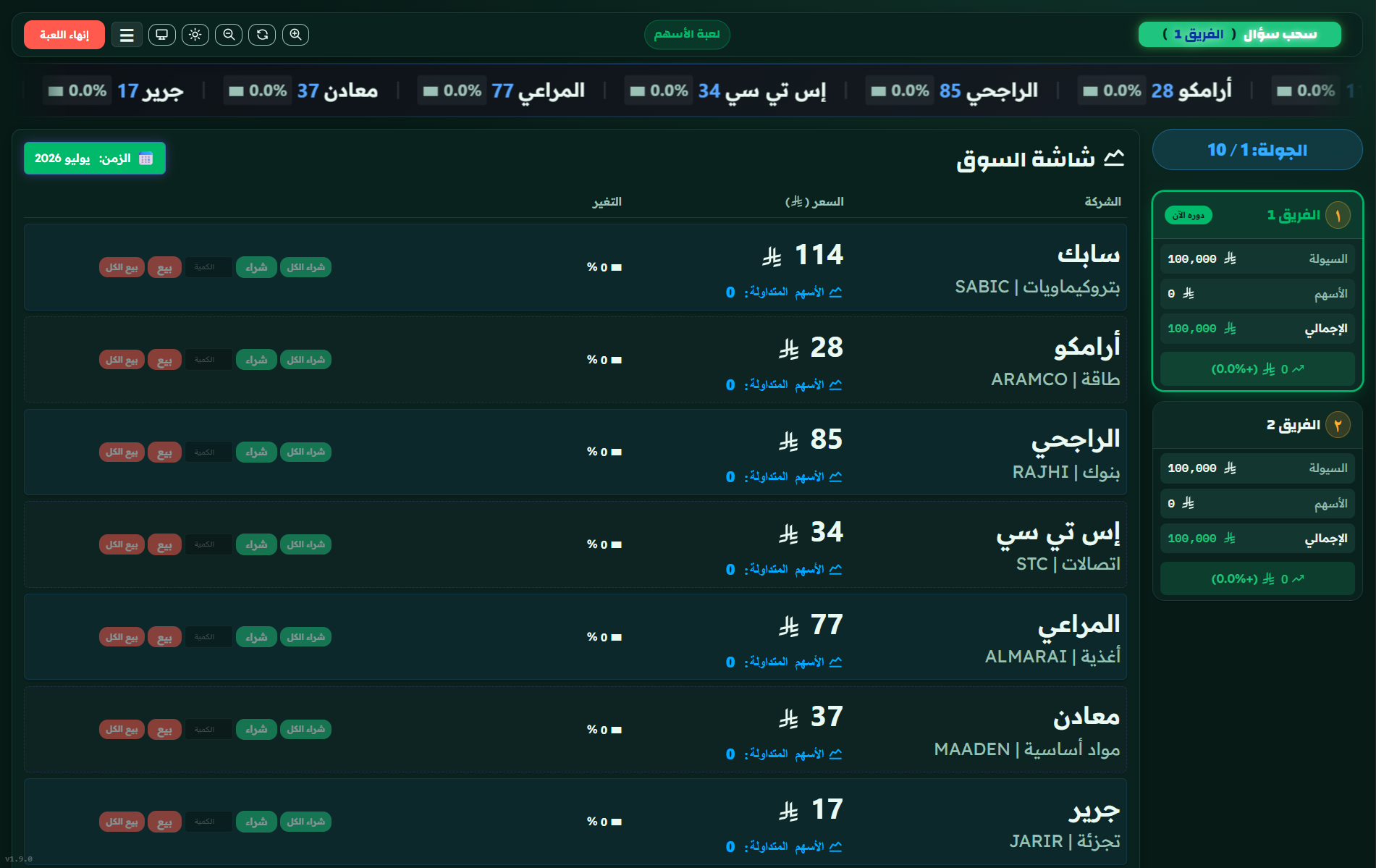1376x868 pixels.
Task: Click Sell All (بيع الكل) for SABIC
Action: point(122,267)
